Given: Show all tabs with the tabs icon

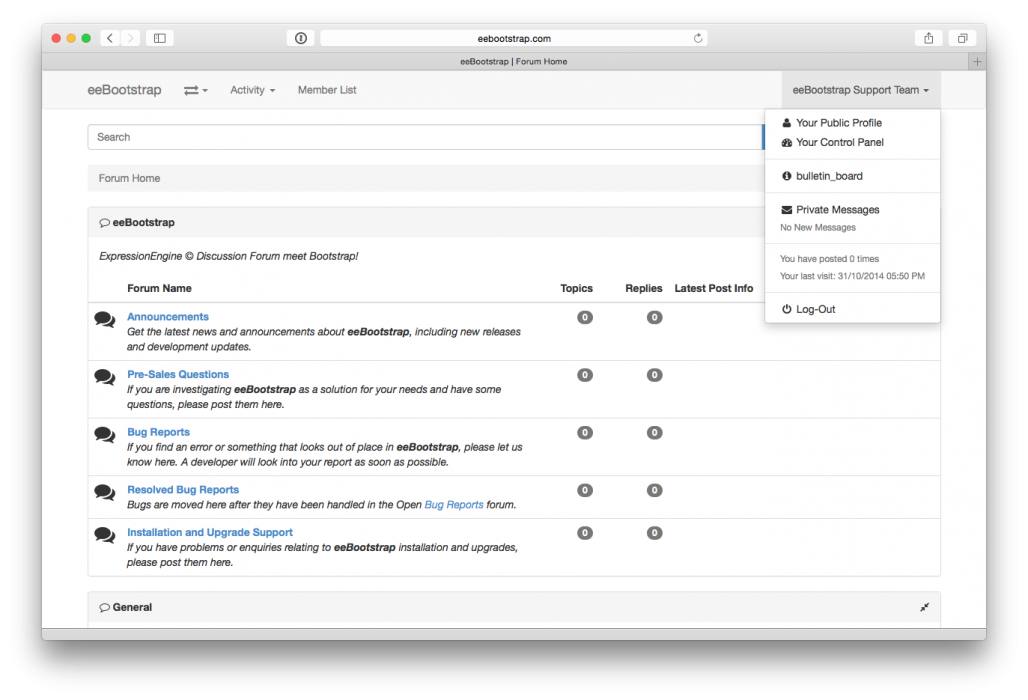Looking at the screenshot, I should (962, 38).
